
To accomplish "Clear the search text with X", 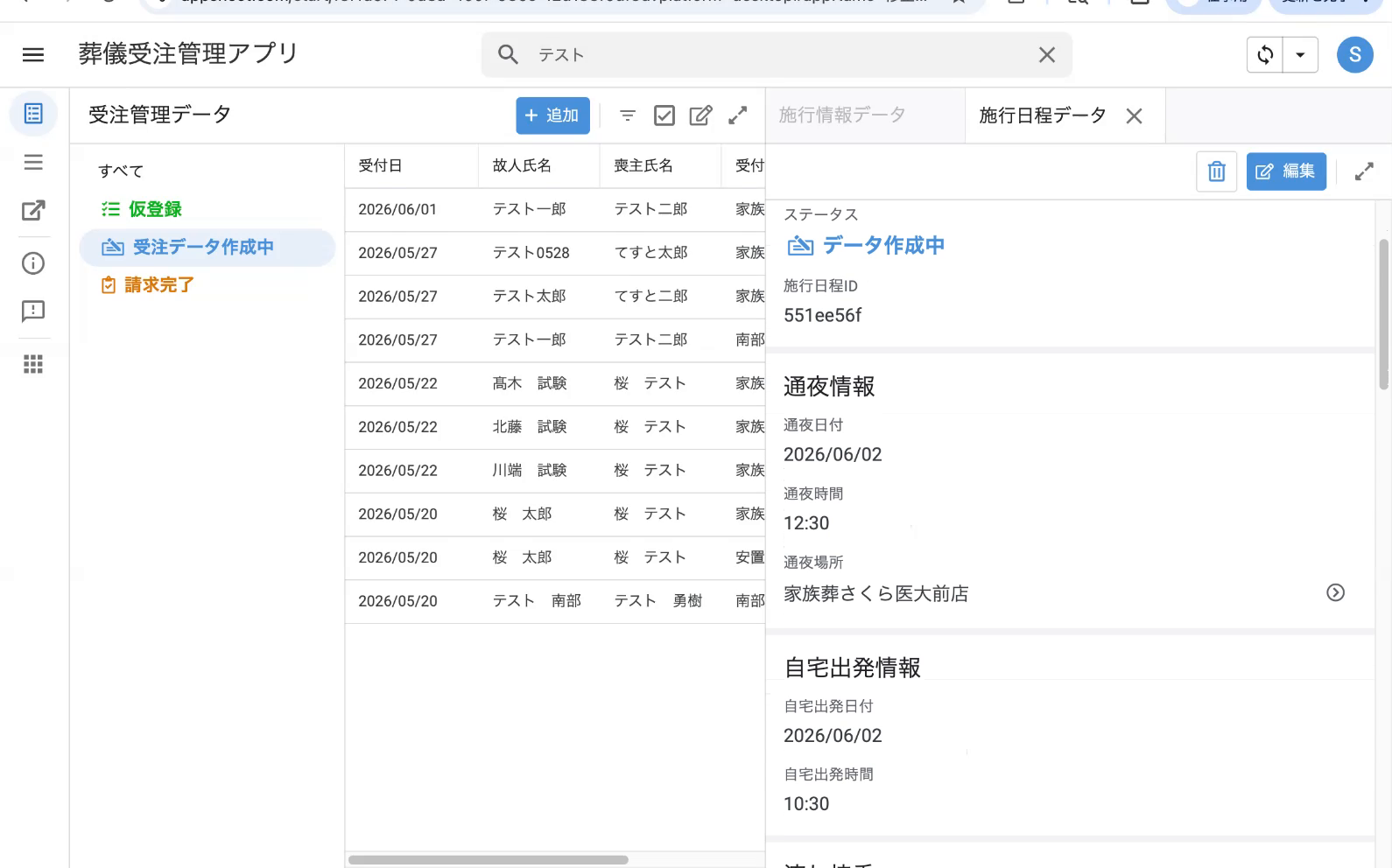I will [1046, 55].
